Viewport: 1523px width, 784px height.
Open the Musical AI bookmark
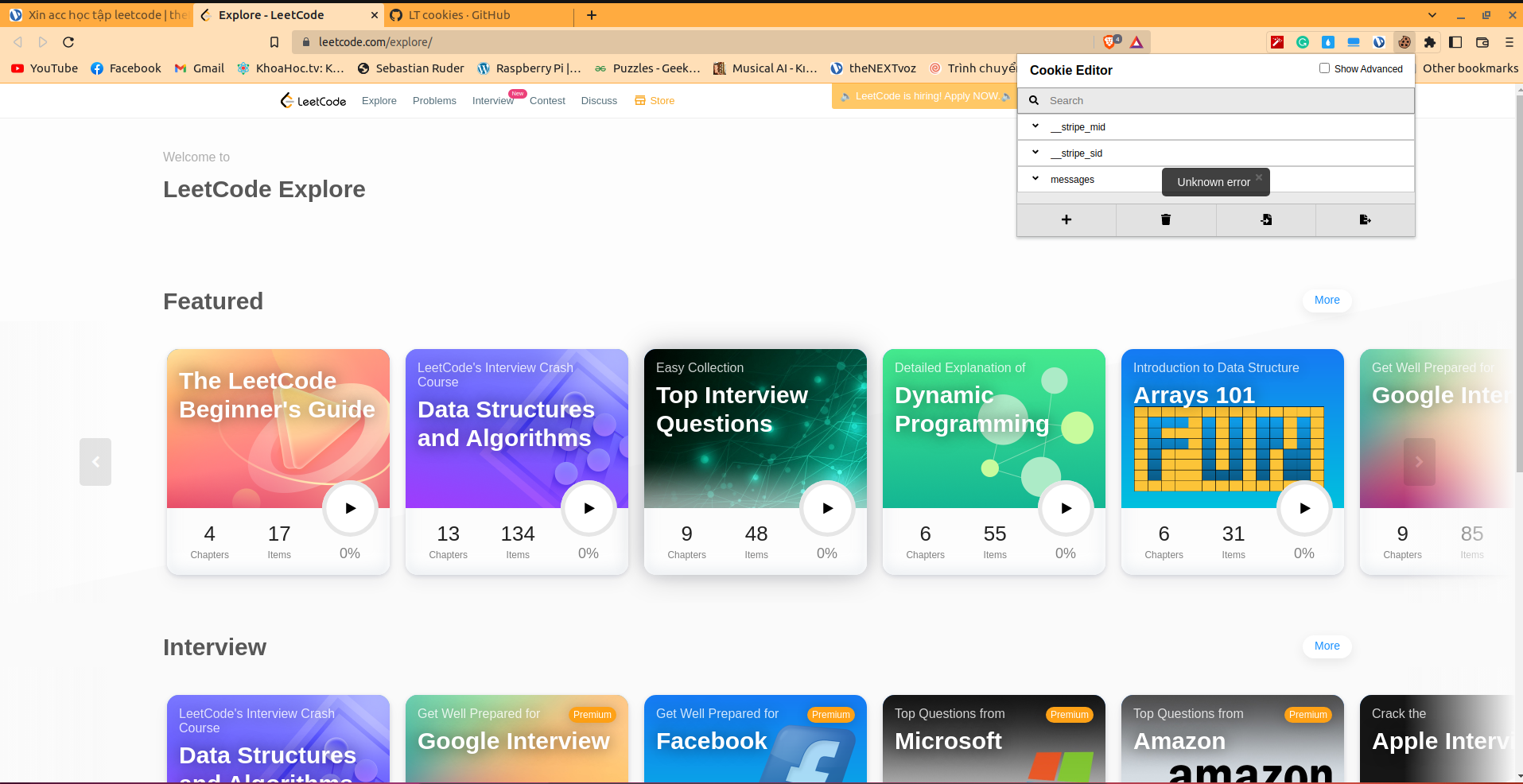tap(765, 68)
